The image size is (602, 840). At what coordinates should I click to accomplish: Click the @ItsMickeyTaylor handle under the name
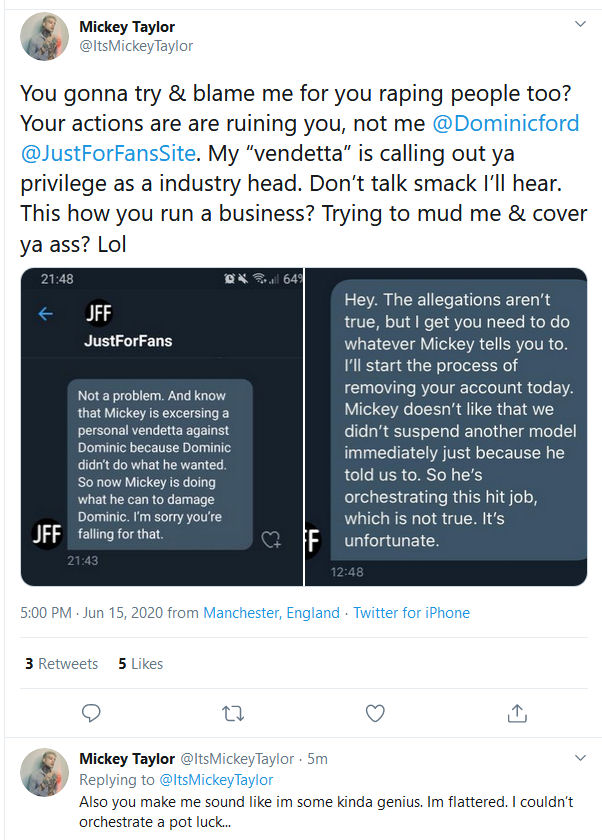coord(136,46)
